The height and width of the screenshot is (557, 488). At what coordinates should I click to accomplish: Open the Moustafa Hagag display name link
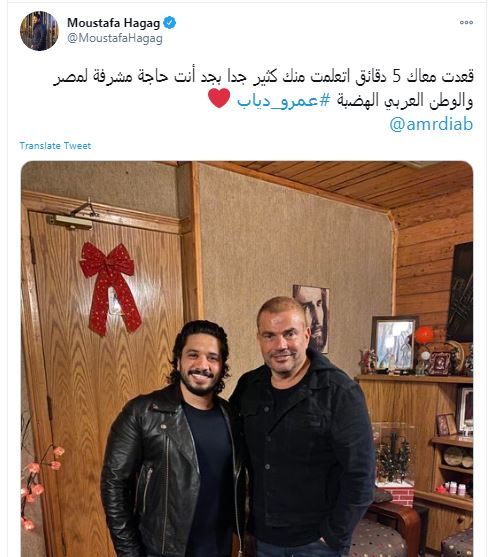pyautogui.click(x=114, y=23)
